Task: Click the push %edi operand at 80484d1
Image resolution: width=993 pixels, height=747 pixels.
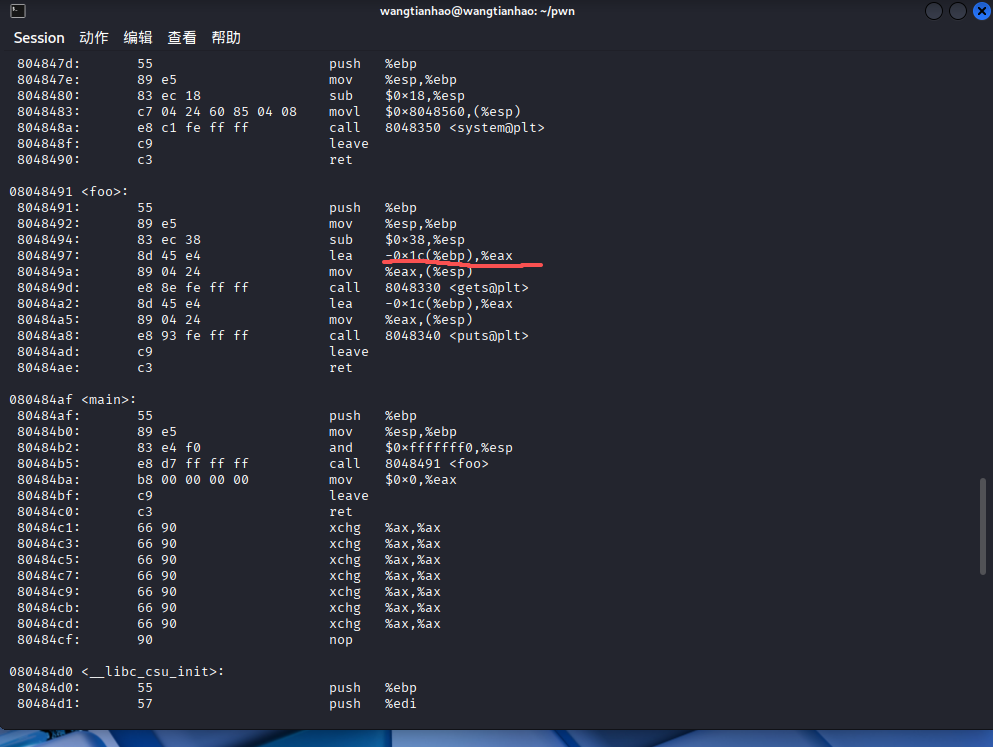Action: tap(401, 704)
